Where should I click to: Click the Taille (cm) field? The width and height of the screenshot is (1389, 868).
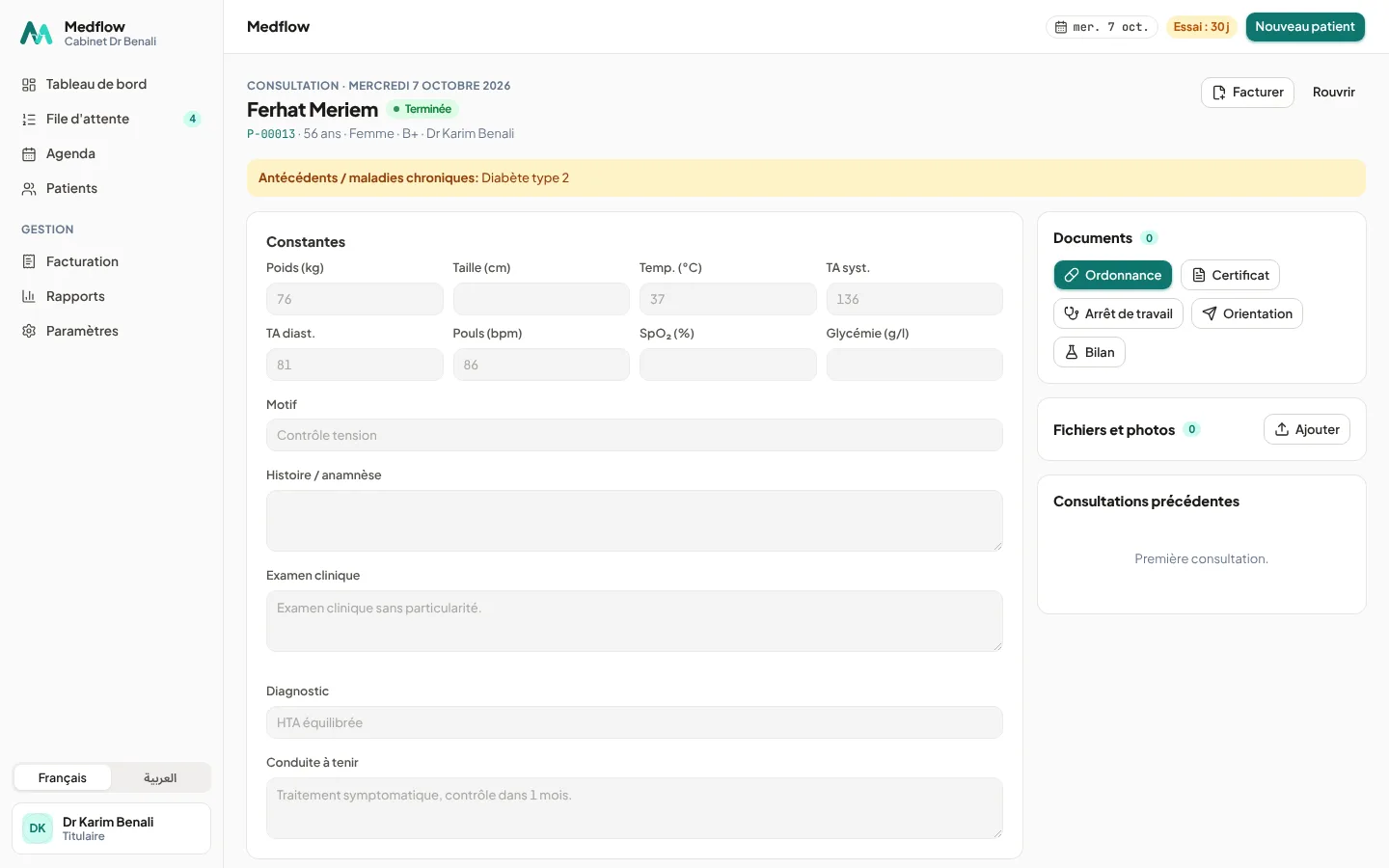(x=541, y=299)
